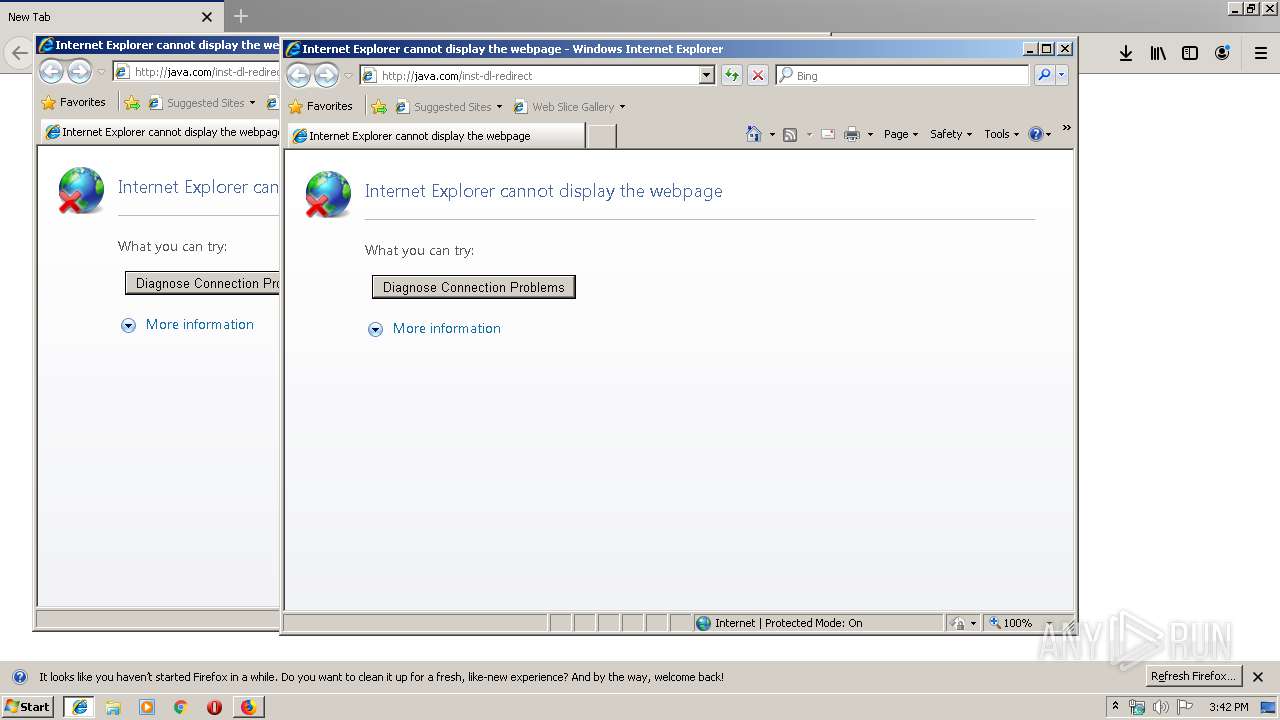Screen dimensions: 1280x720
Task: Click the Home icon in IE command bar
Action: pos(754,134)
